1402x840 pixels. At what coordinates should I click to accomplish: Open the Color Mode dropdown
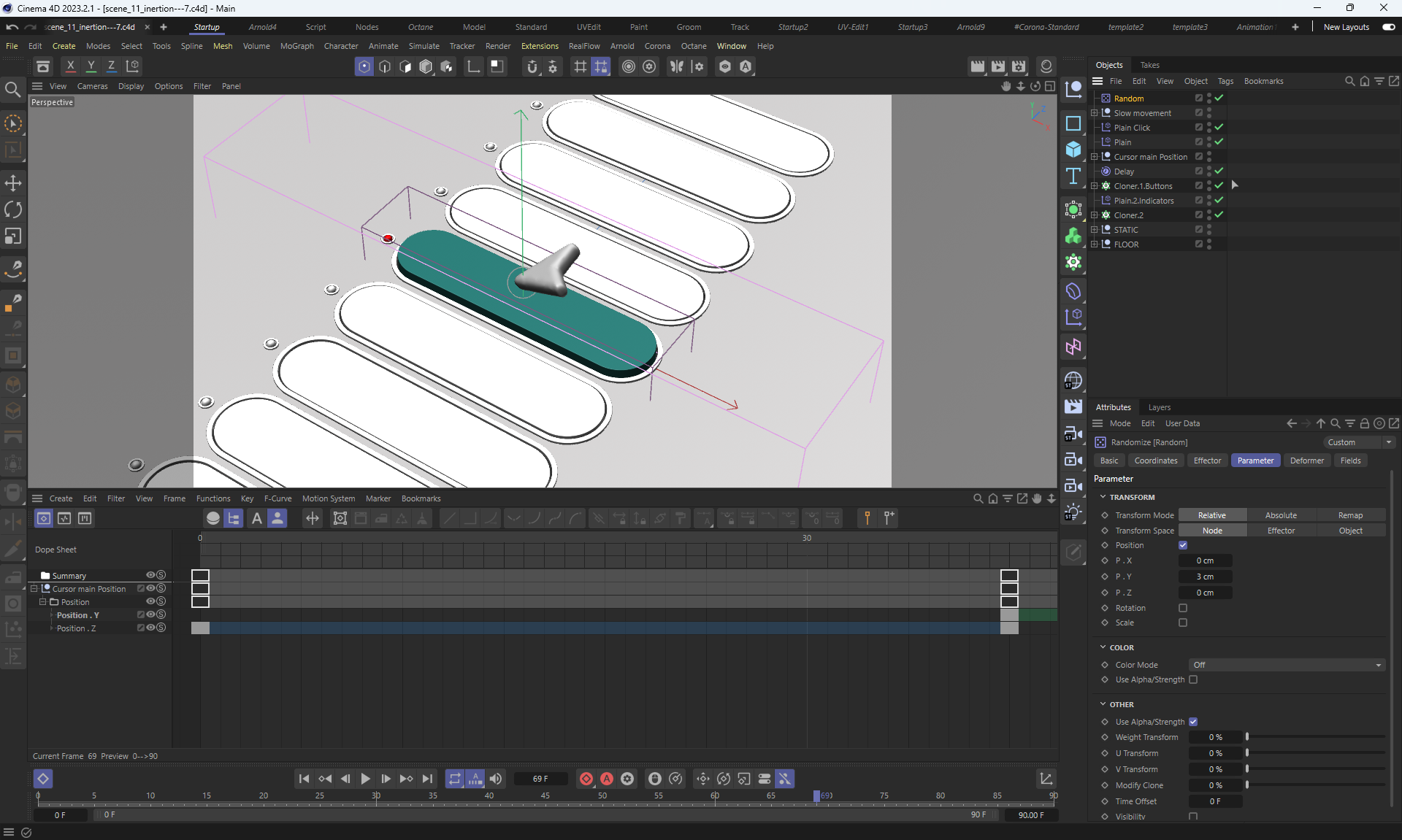pos(1287,665)
